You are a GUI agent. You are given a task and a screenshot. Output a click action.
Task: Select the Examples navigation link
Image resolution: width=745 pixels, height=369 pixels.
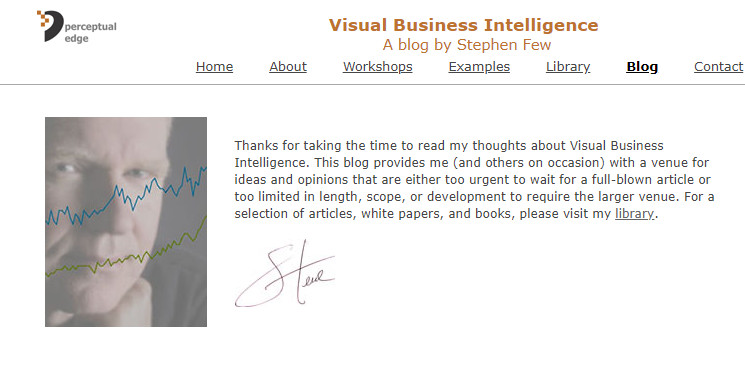(x=479, y=67)
